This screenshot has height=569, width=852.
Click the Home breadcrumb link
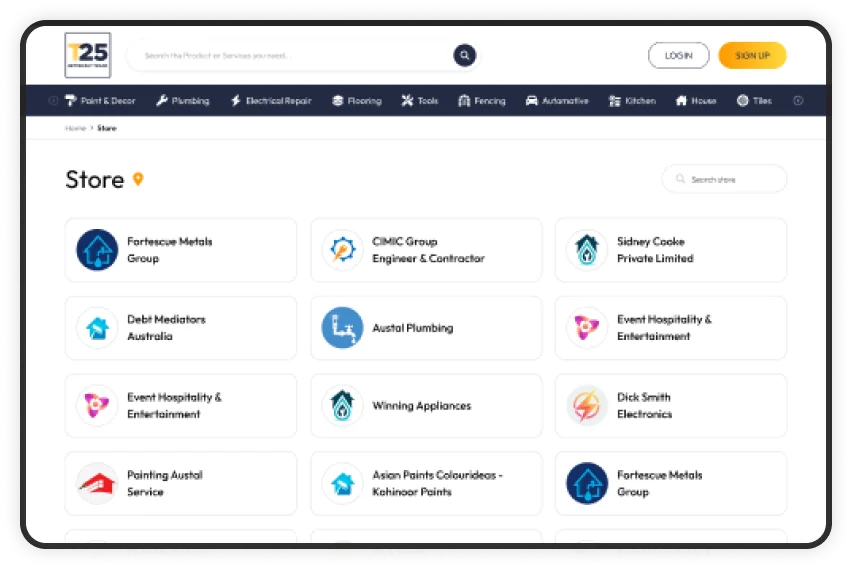coord(75,128)
